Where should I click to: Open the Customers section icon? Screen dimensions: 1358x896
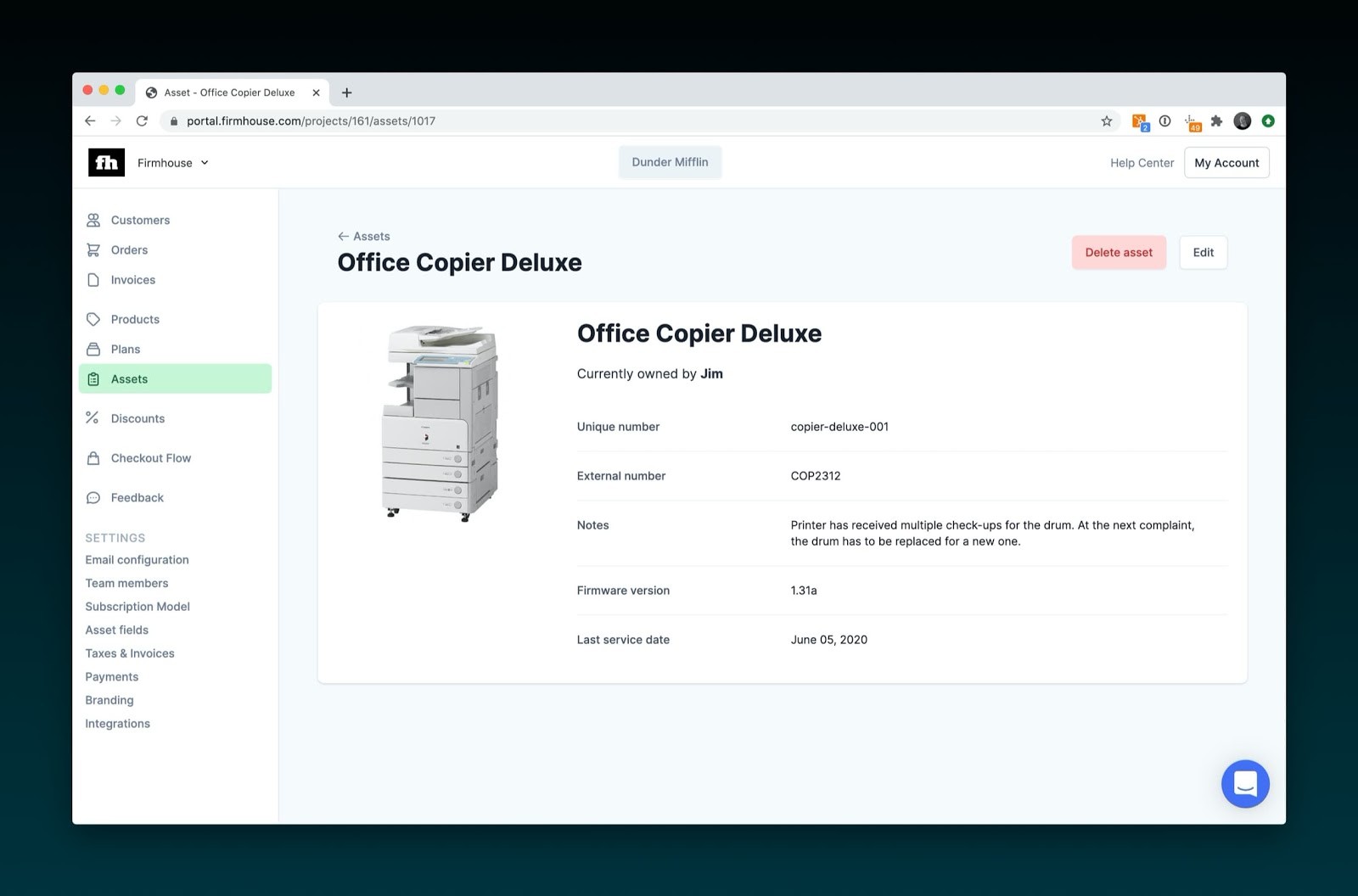(x=93, y=220)
